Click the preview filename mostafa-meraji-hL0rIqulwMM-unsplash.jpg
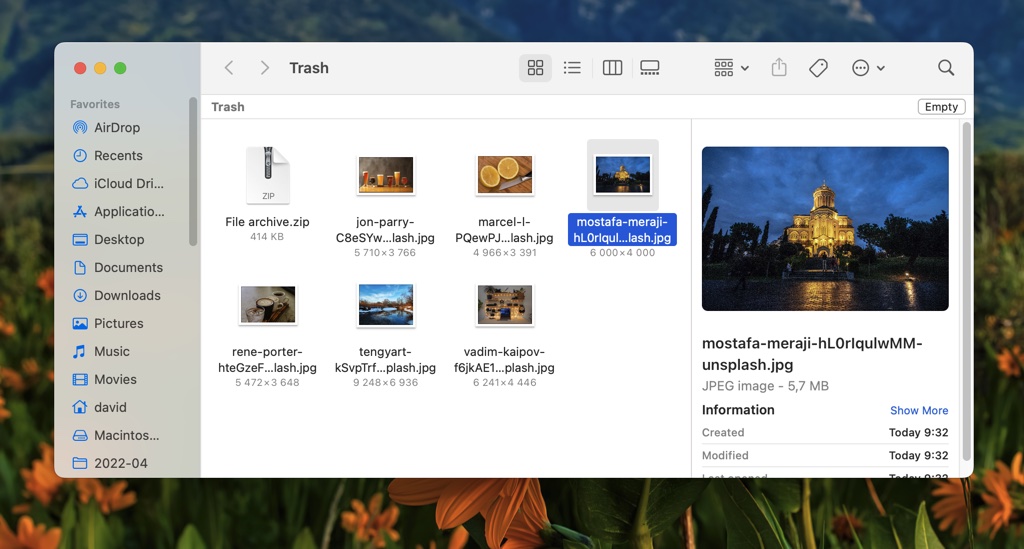The width and height of the screenshot is (1024, 549). 812,354
